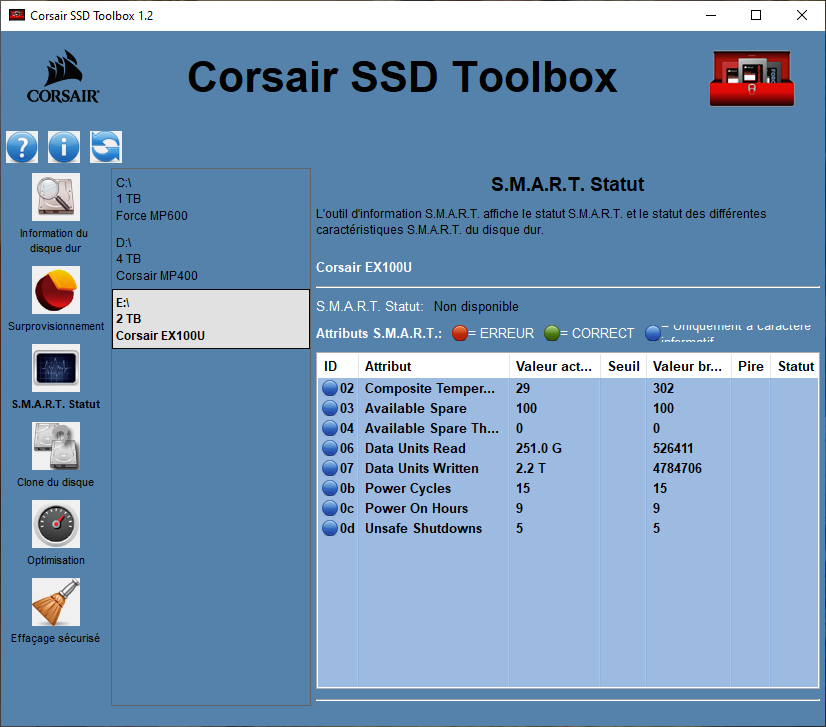Click blue status dot for attribute 06
Image resolution: width=826 pixels, height=727 pixels.
click(330, 448)
